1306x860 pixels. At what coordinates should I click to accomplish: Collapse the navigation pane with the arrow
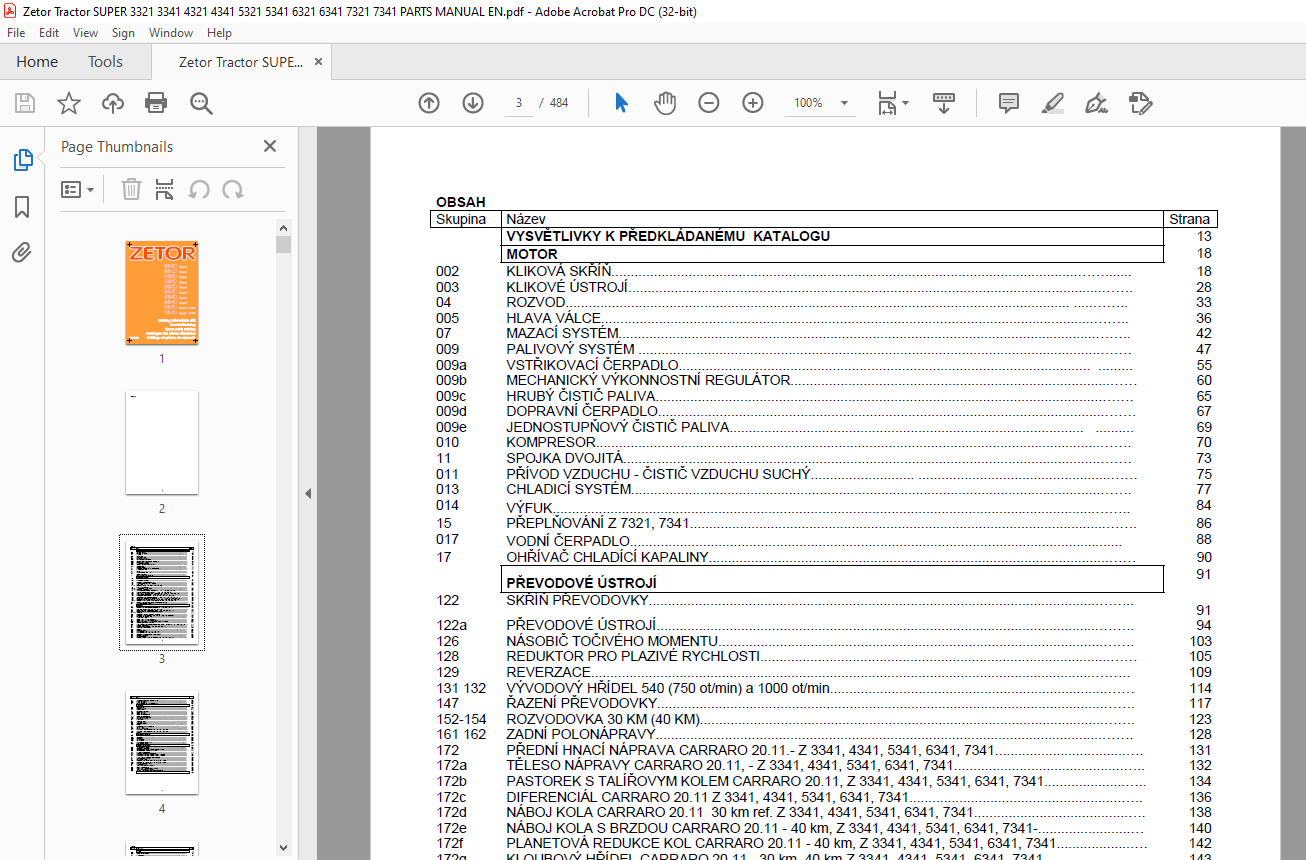pos(308,493)
